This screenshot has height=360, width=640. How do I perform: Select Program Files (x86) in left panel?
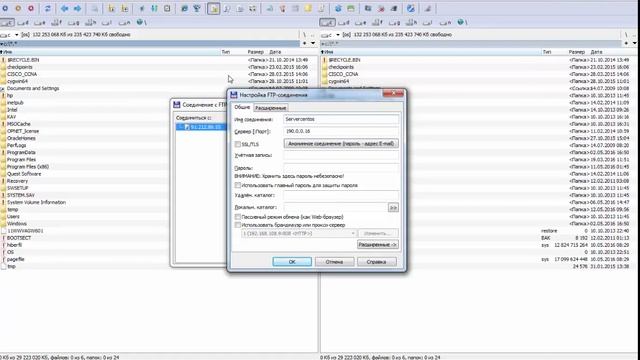[28, 167]
